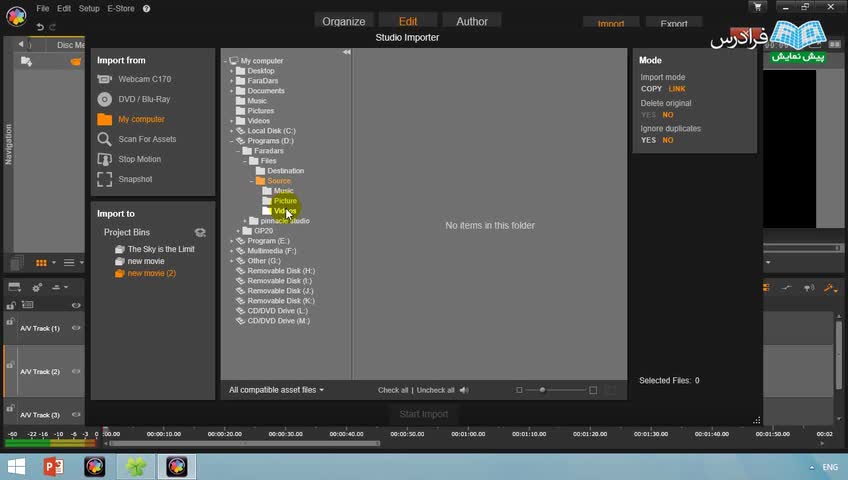Expand the Desktop folder node
This screenshot has width=848, height=480.
pos(231,71)
